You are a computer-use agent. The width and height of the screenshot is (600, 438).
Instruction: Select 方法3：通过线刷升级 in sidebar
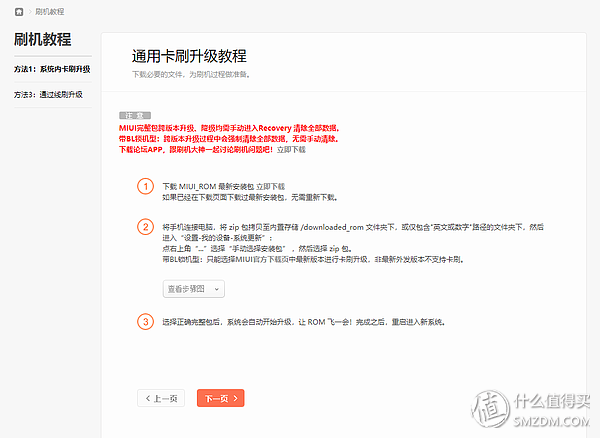[x=49, y=94]
